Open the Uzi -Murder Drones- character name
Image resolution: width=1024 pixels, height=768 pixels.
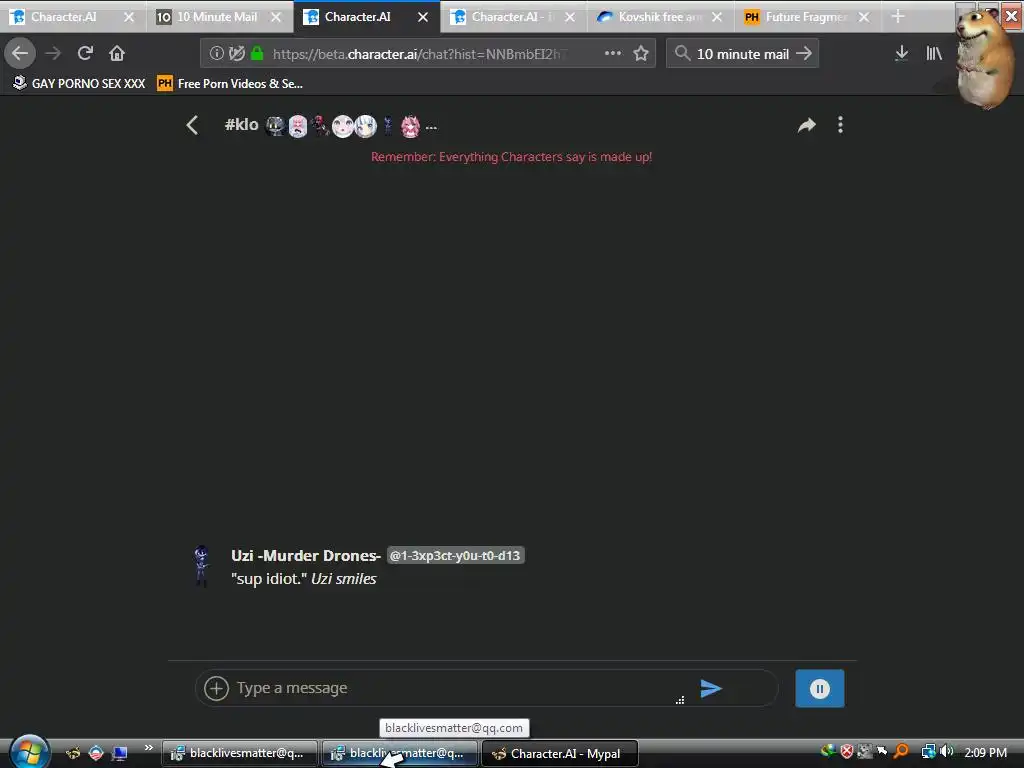(x=306, y=556)
